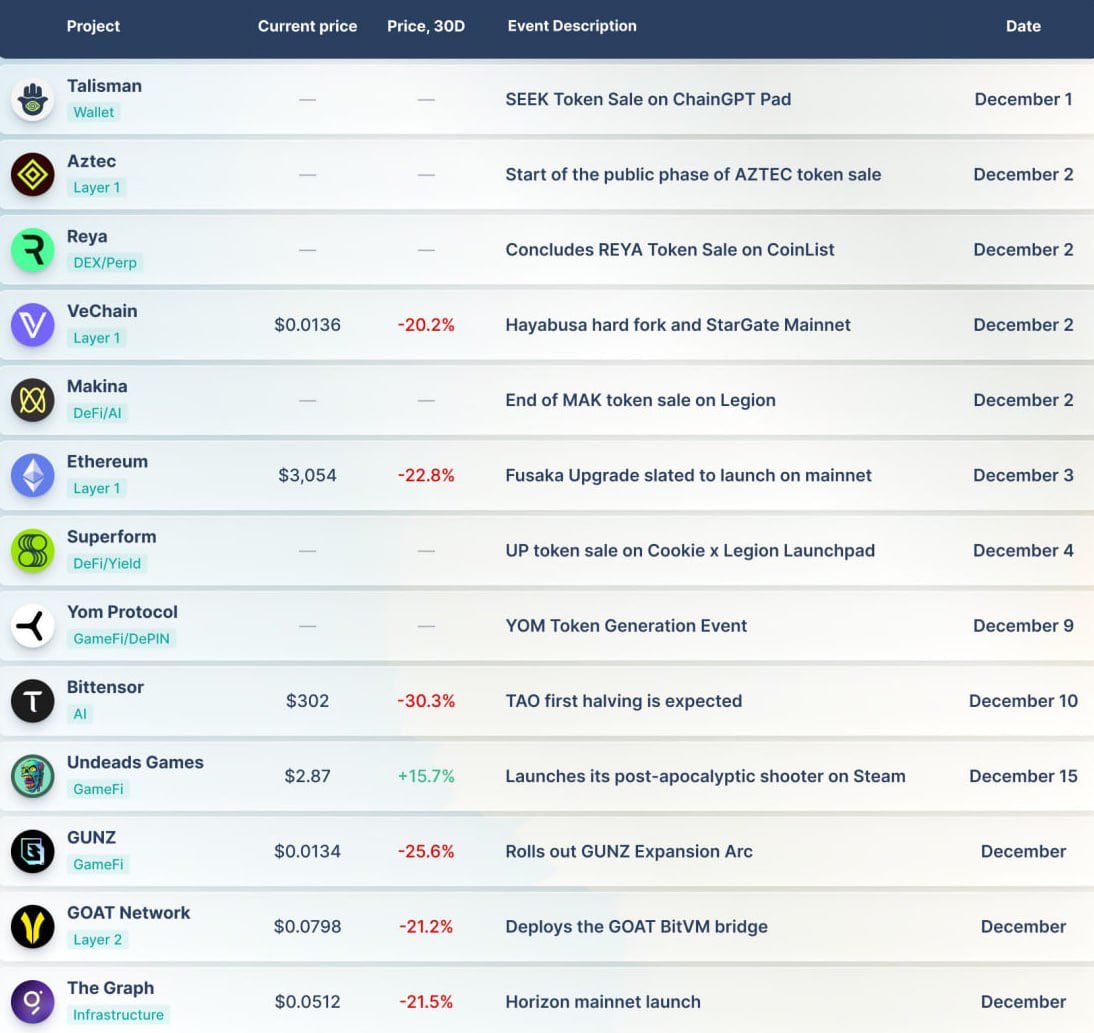Click the VeChain logo
This screenshot has width=1094, height=1033.
click(32, 324)
